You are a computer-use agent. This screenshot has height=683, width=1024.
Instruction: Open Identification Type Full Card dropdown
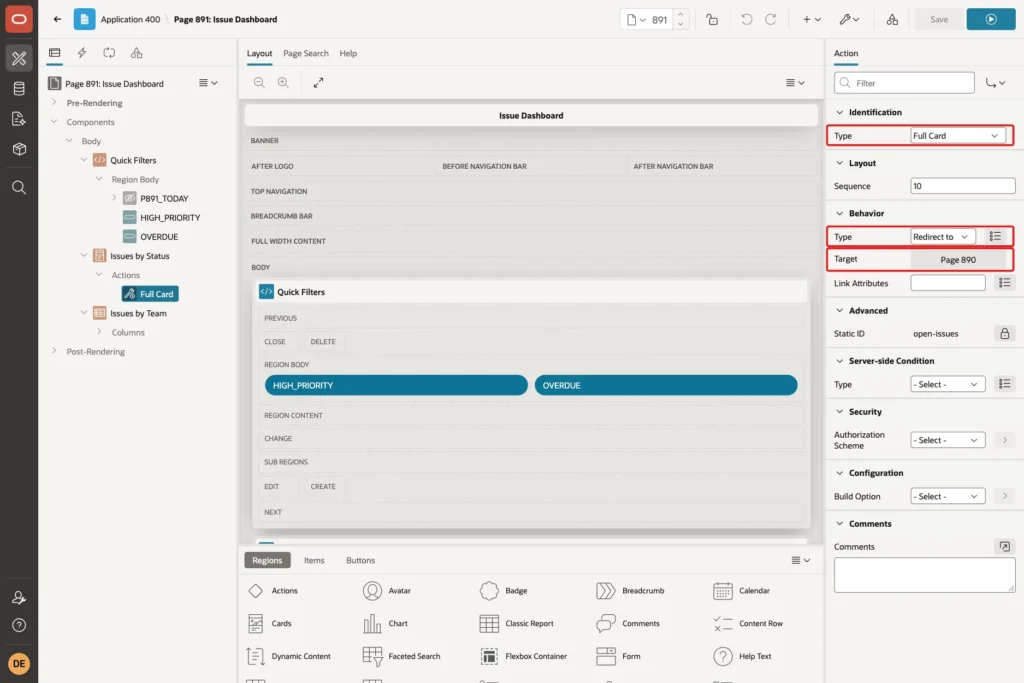pos(956,136)
